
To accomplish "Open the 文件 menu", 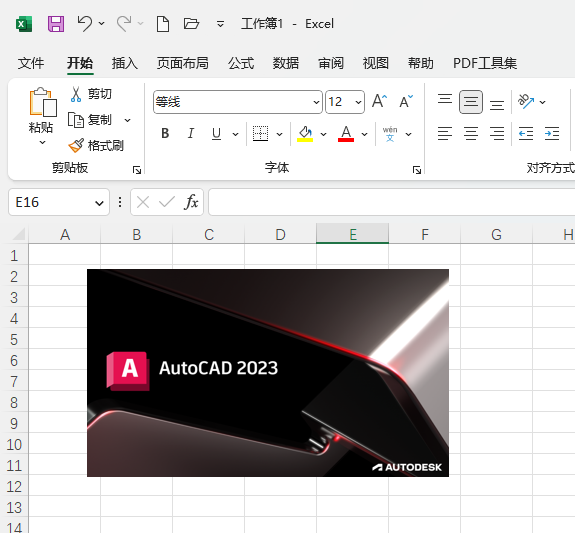I will [x=31, y=63].
